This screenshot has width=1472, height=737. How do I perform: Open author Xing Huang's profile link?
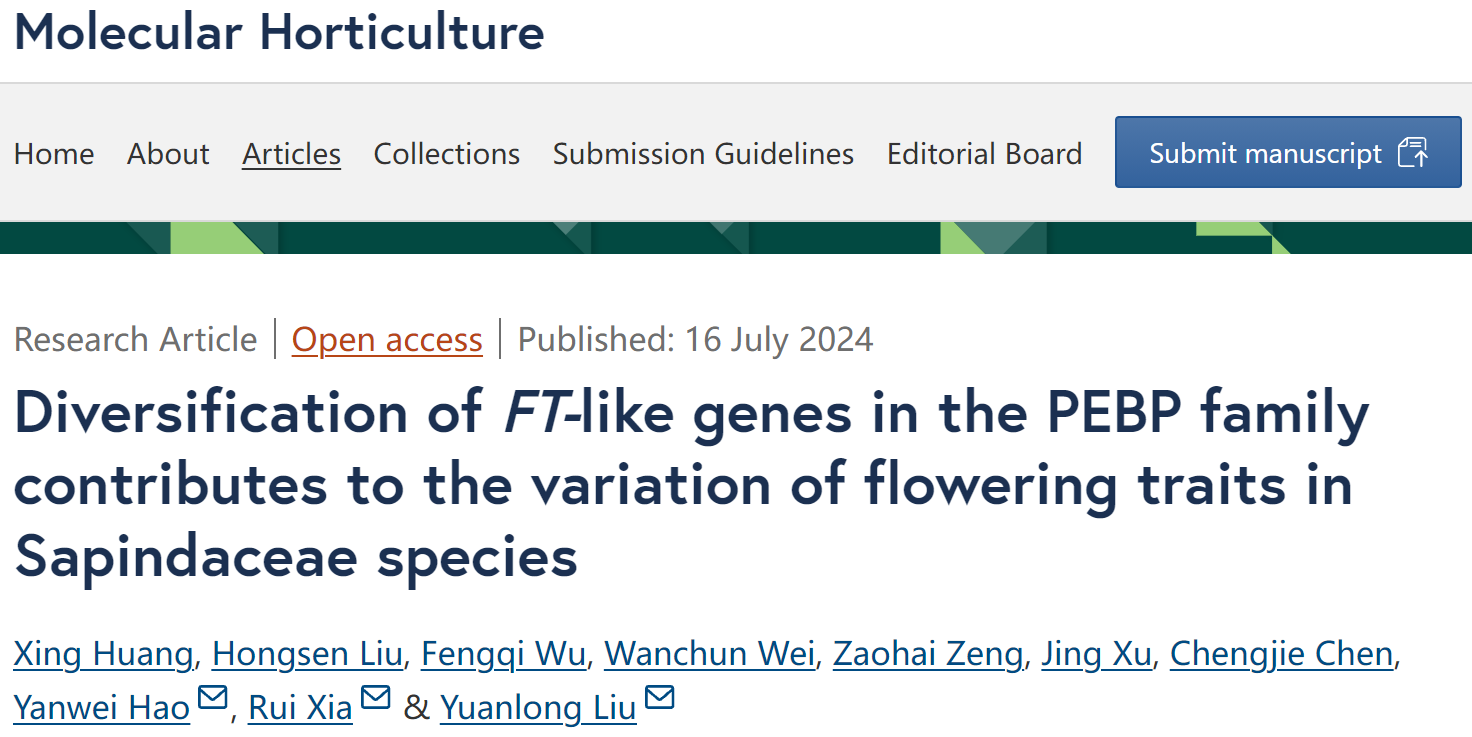point(103,654)
